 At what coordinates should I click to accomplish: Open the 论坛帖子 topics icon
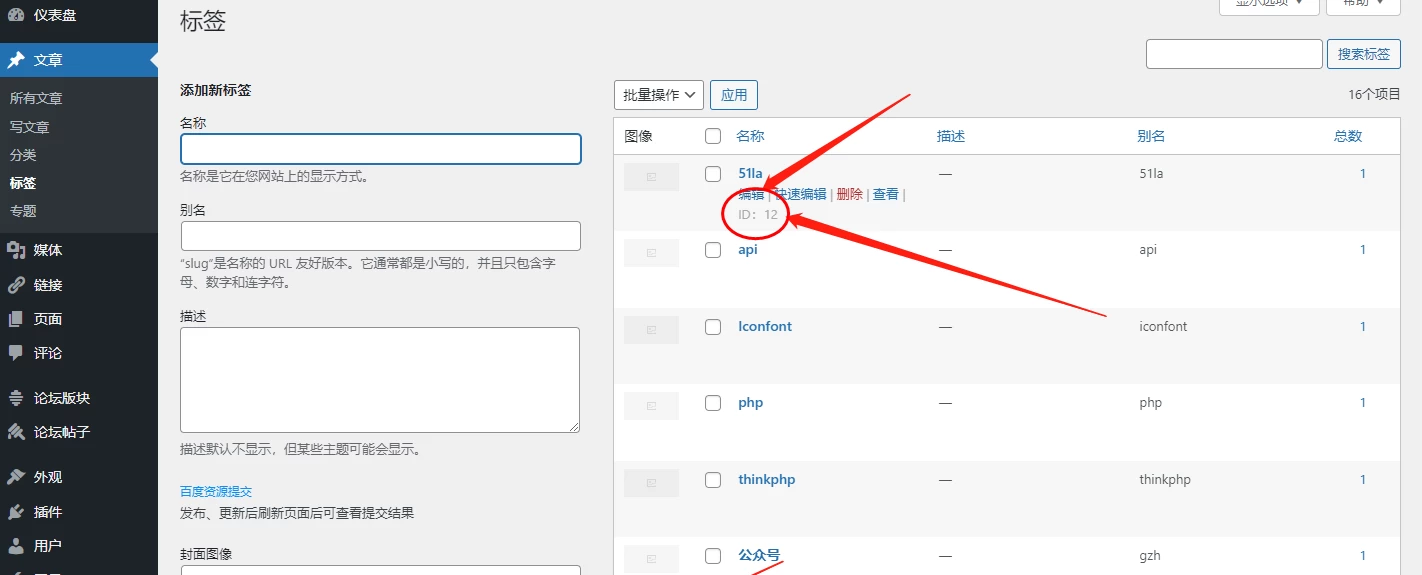pyautogui.click(x=16, y=432)
